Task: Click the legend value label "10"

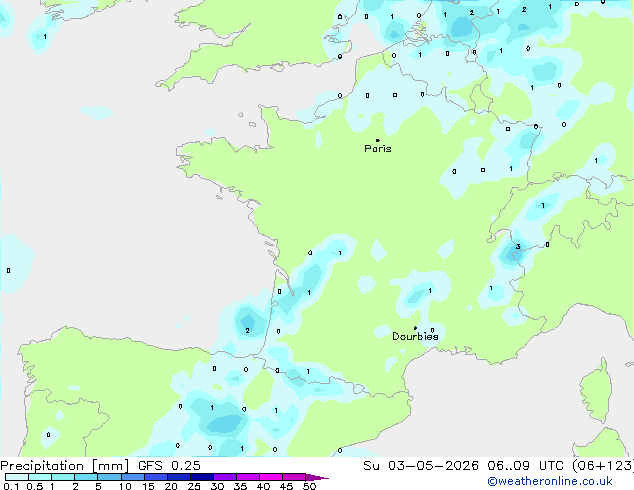Action: point(125,486)
